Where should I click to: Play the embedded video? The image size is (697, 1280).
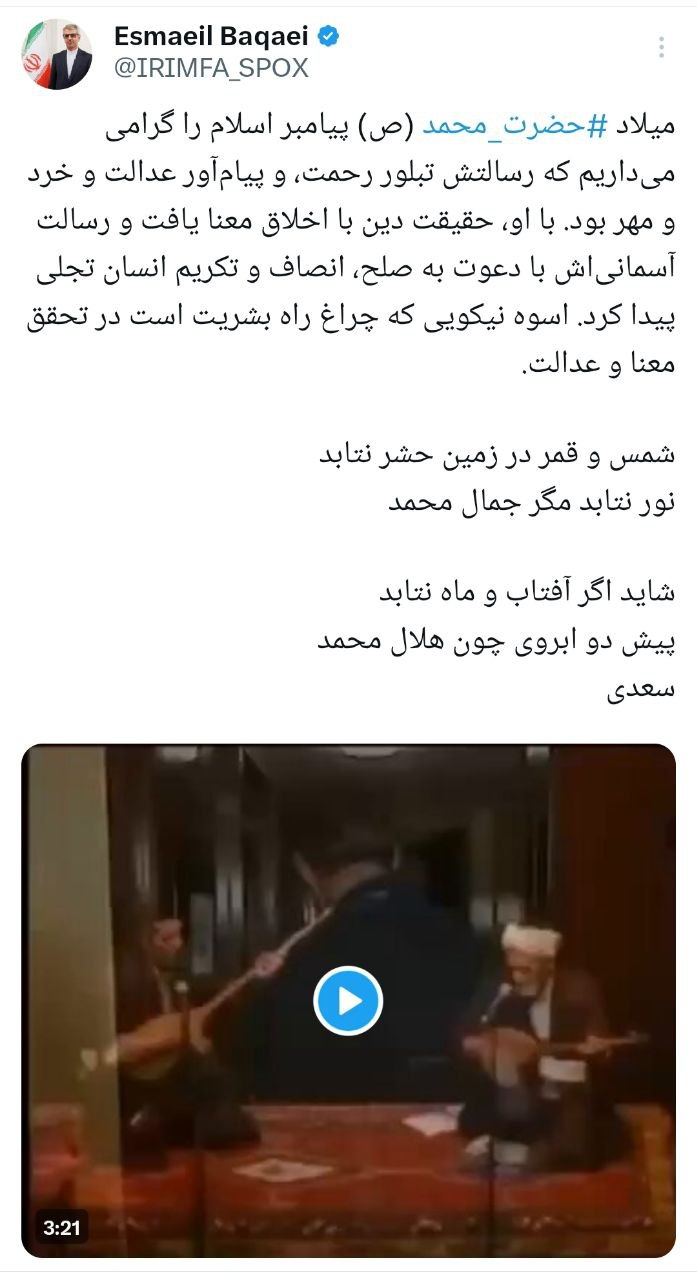click(347, 1000)
